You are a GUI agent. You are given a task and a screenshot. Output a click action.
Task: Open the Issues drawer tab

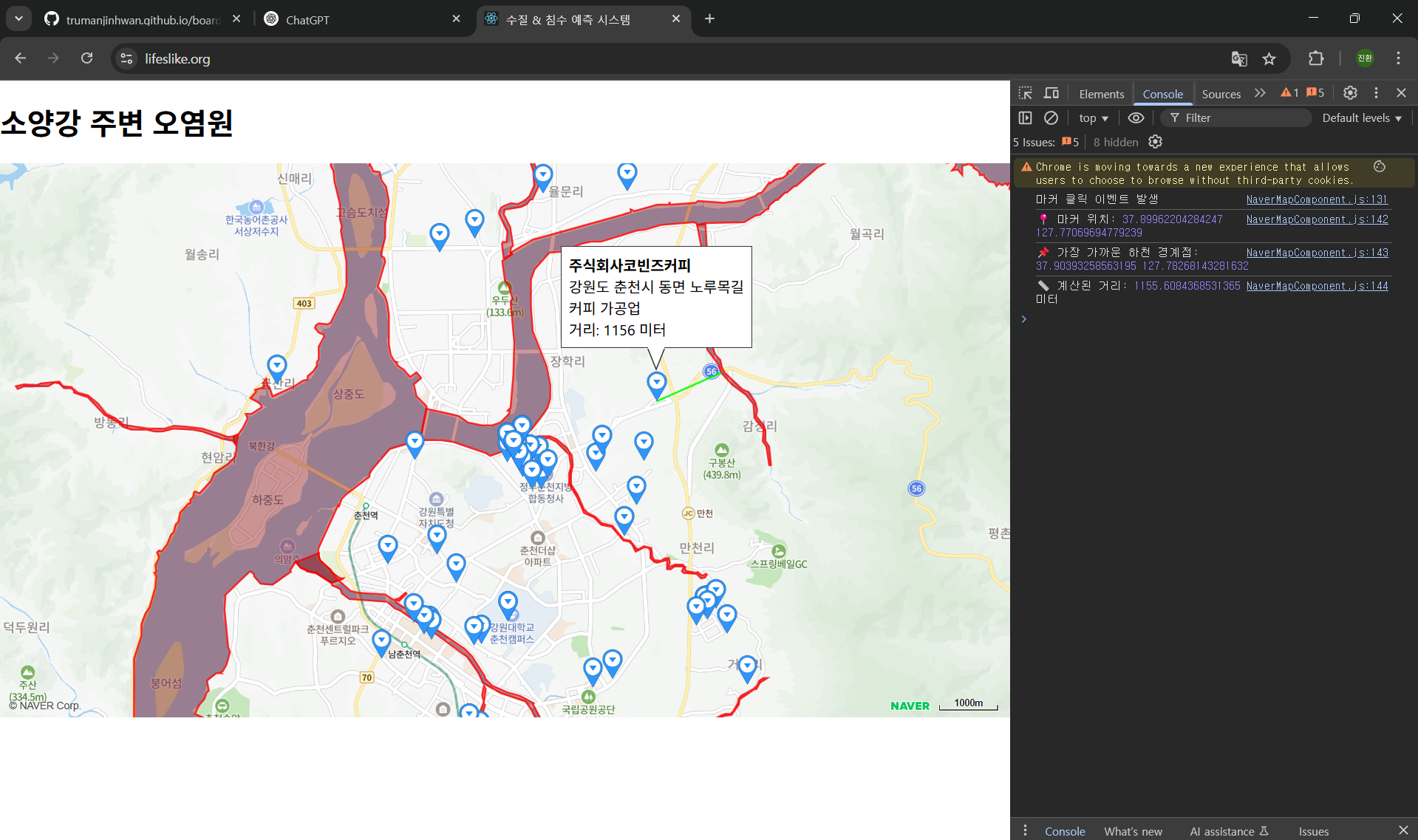coord(1313,831)
